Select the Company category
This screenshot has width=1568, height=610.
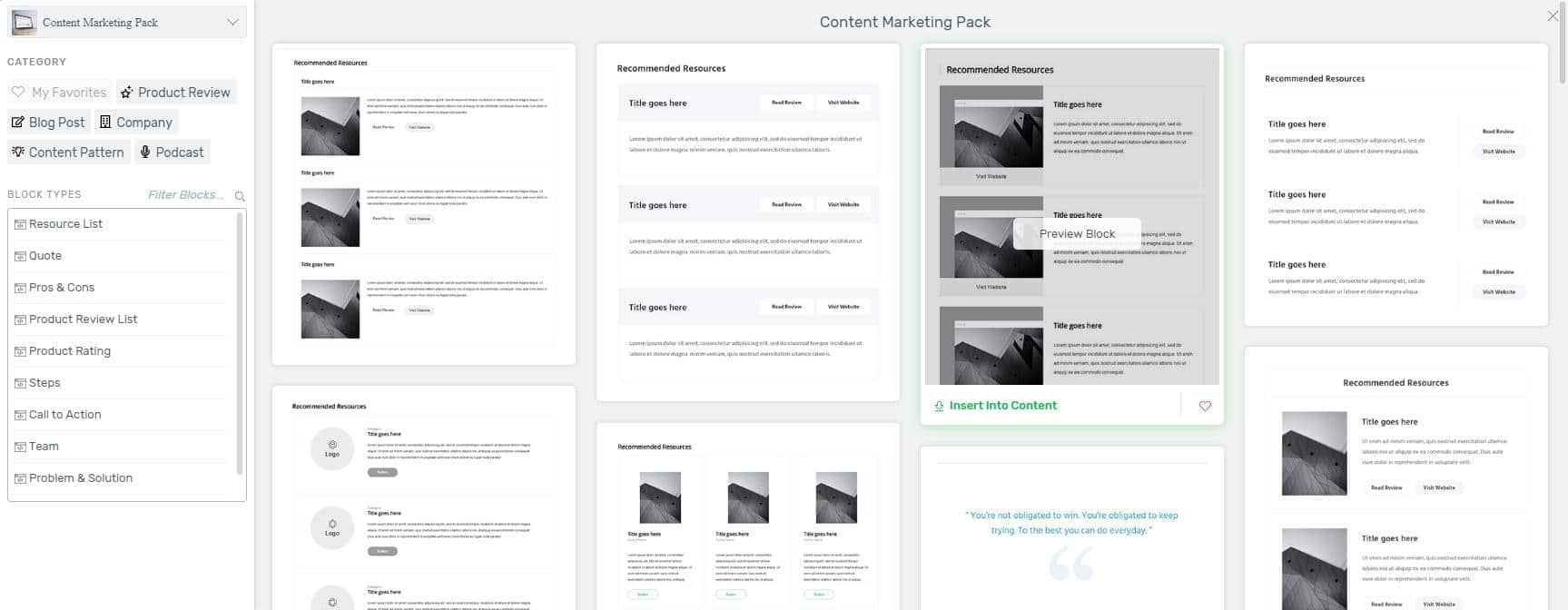tap(136, 122)
